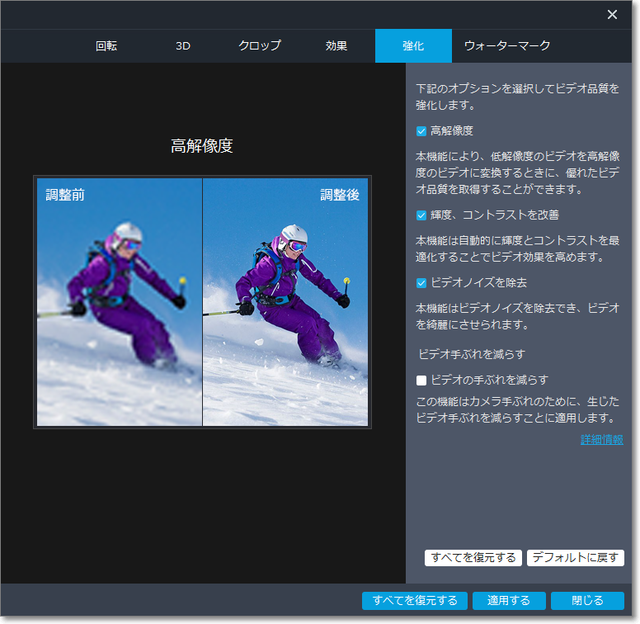Uncheck the 高解像度 checkbox
640x624 pixels.
(422, 131)
